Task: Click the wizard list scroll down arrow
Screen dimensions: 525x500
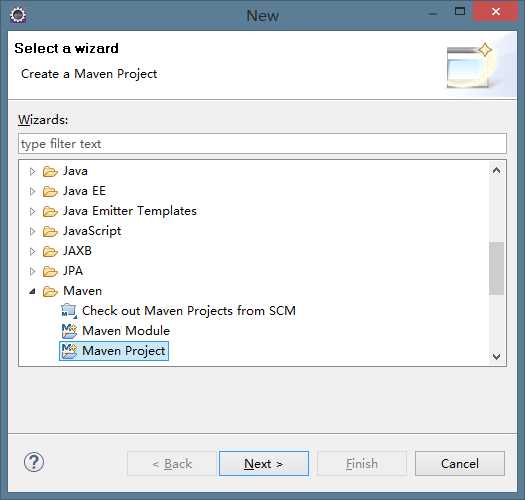Action: click(497, 357)
